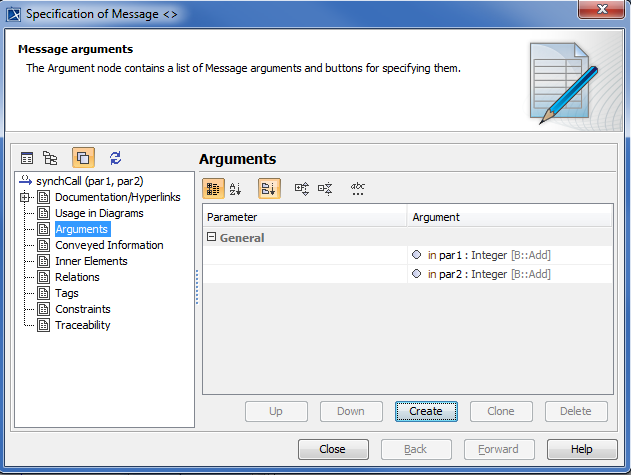This screenshot has width=631, height=475.
Task: Click the circle icon beside par2 argument
Action: (x=417, y=274)
